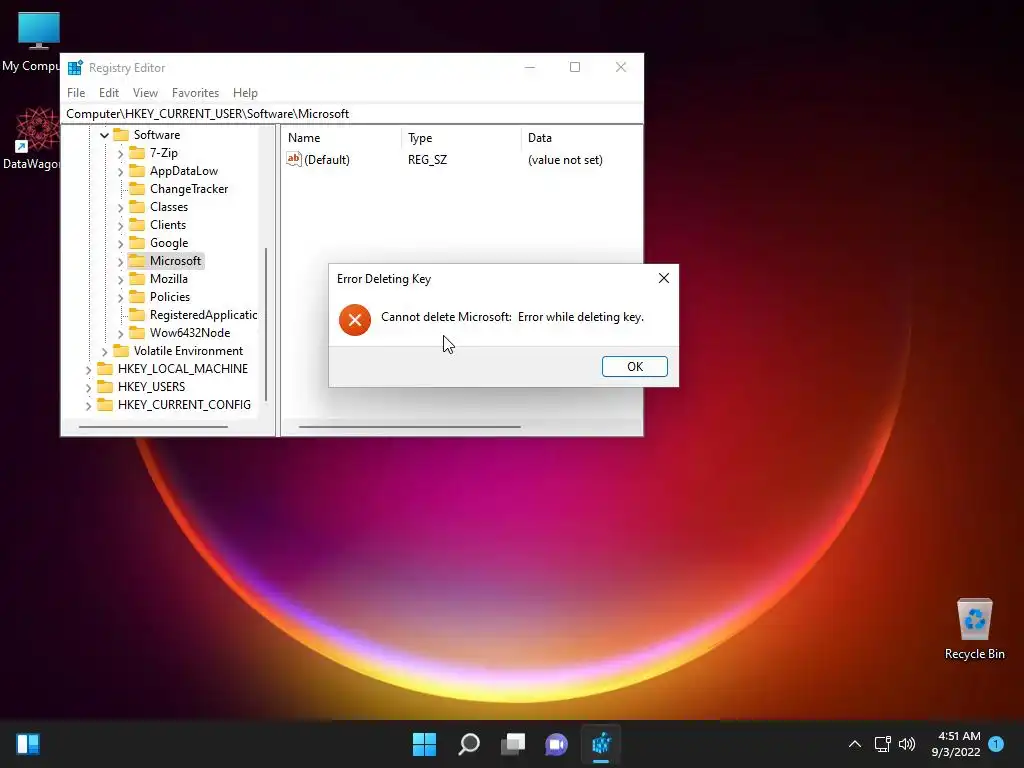
Task: Click the '(value not set)' data cell
Action: (x=565, y=159)
